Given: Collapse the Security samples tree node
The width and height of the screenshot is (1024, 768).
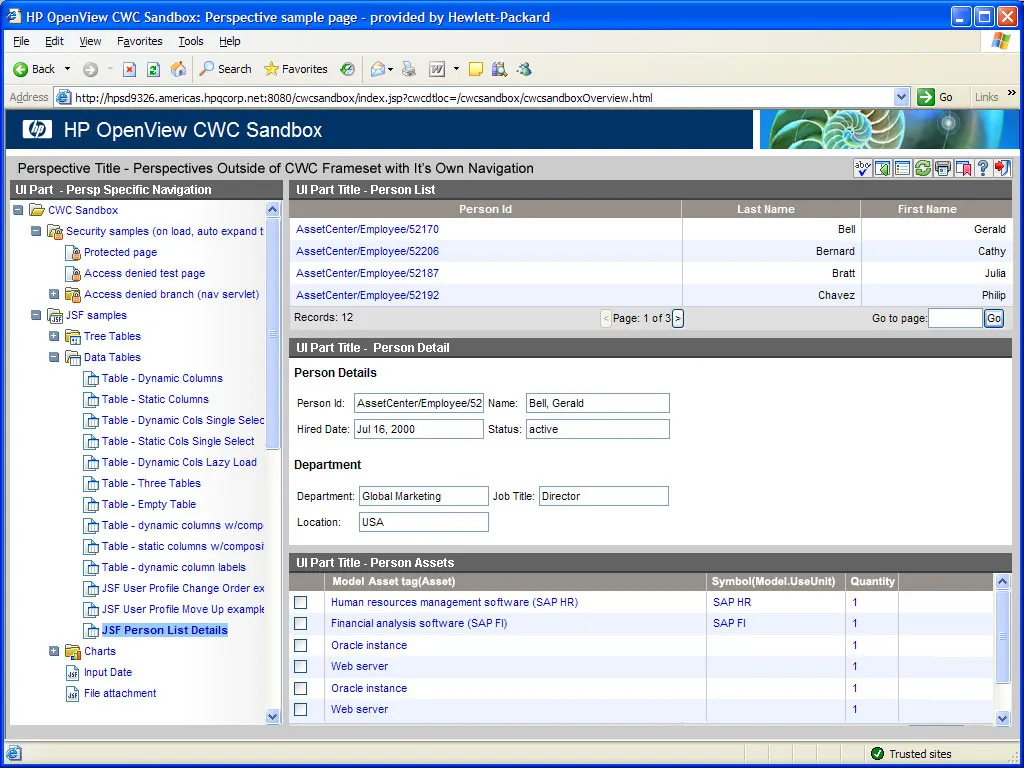Looking at the screenshot, I should coord(36,231).
